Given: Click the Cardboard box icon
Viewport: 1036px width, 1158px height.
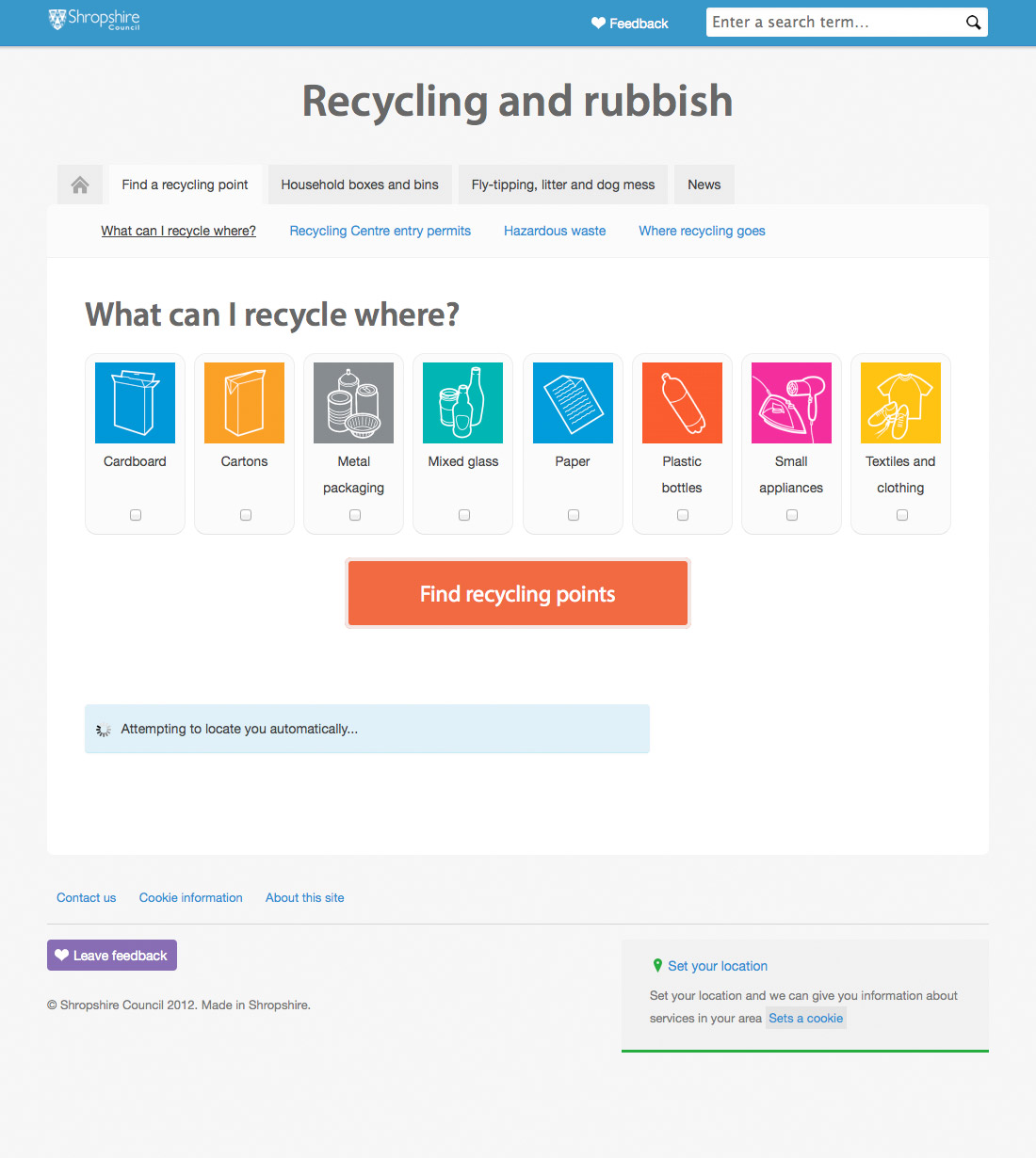Looking at the screenshot, I should pos(135,403).
